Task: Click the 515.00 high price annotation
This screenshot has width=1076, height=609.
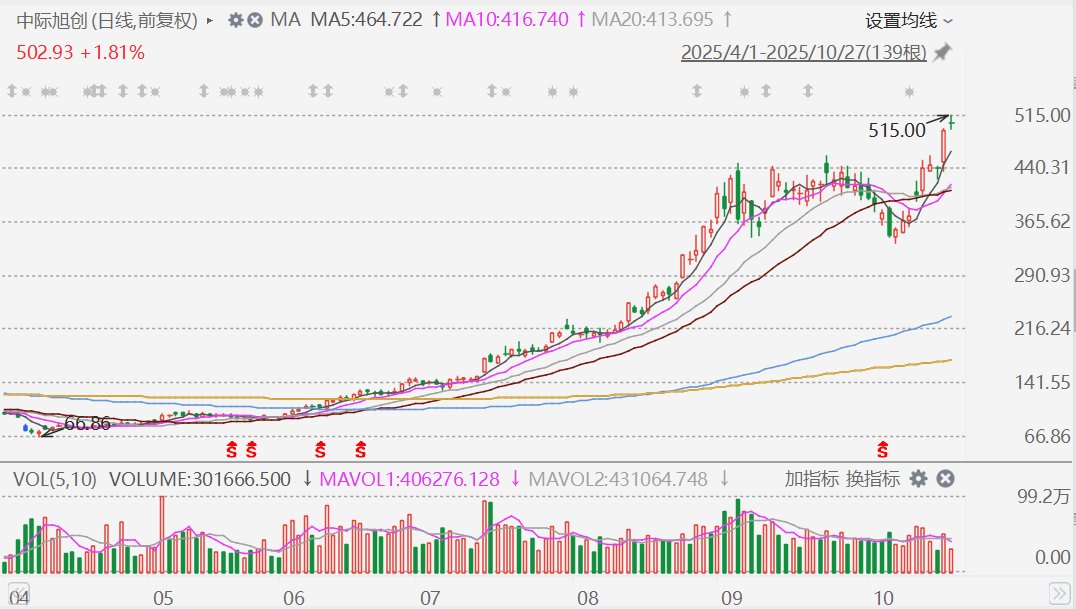Action: (897, 130)
